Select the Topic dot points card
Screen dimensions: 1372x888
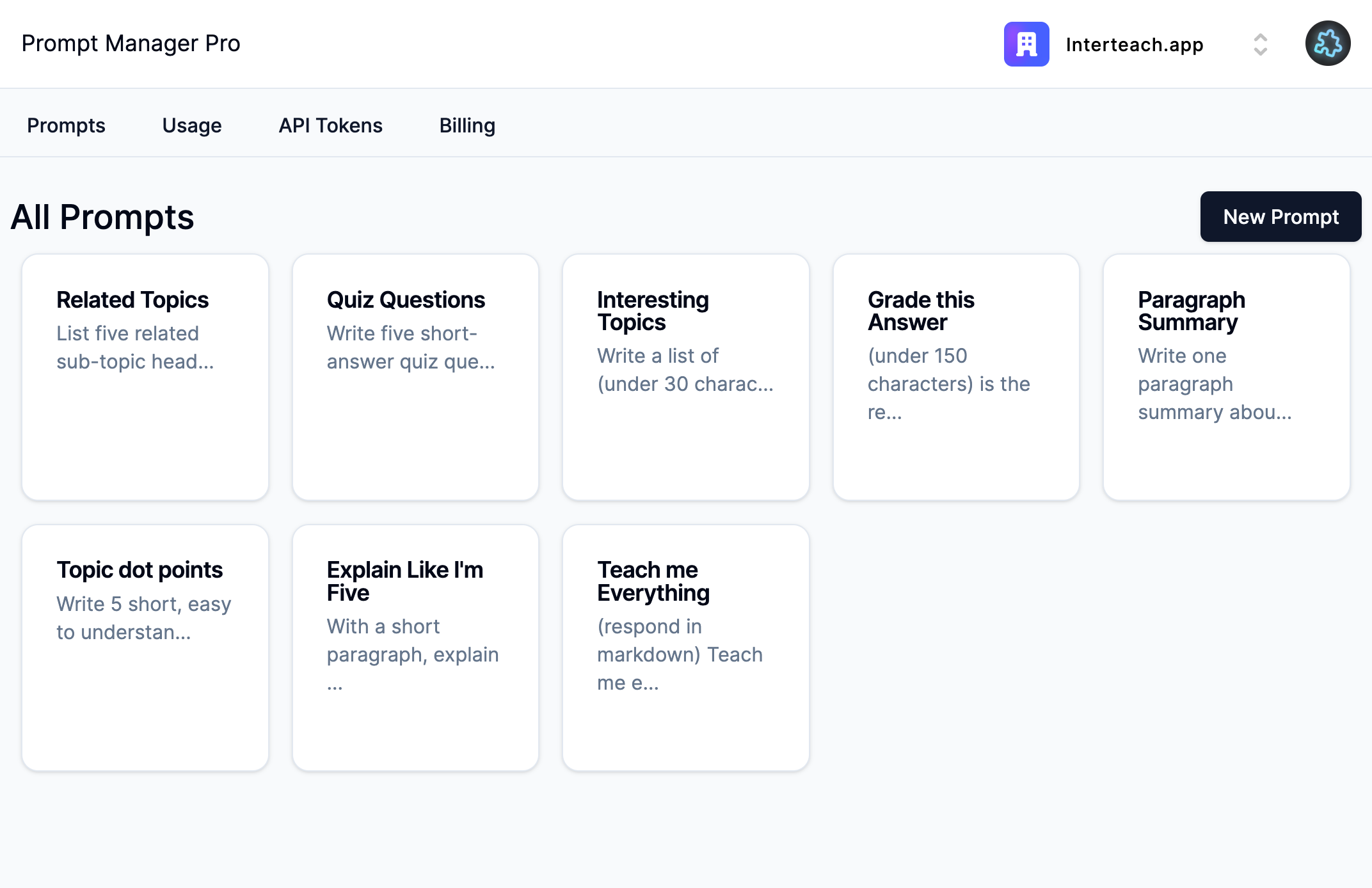(145, 647)
